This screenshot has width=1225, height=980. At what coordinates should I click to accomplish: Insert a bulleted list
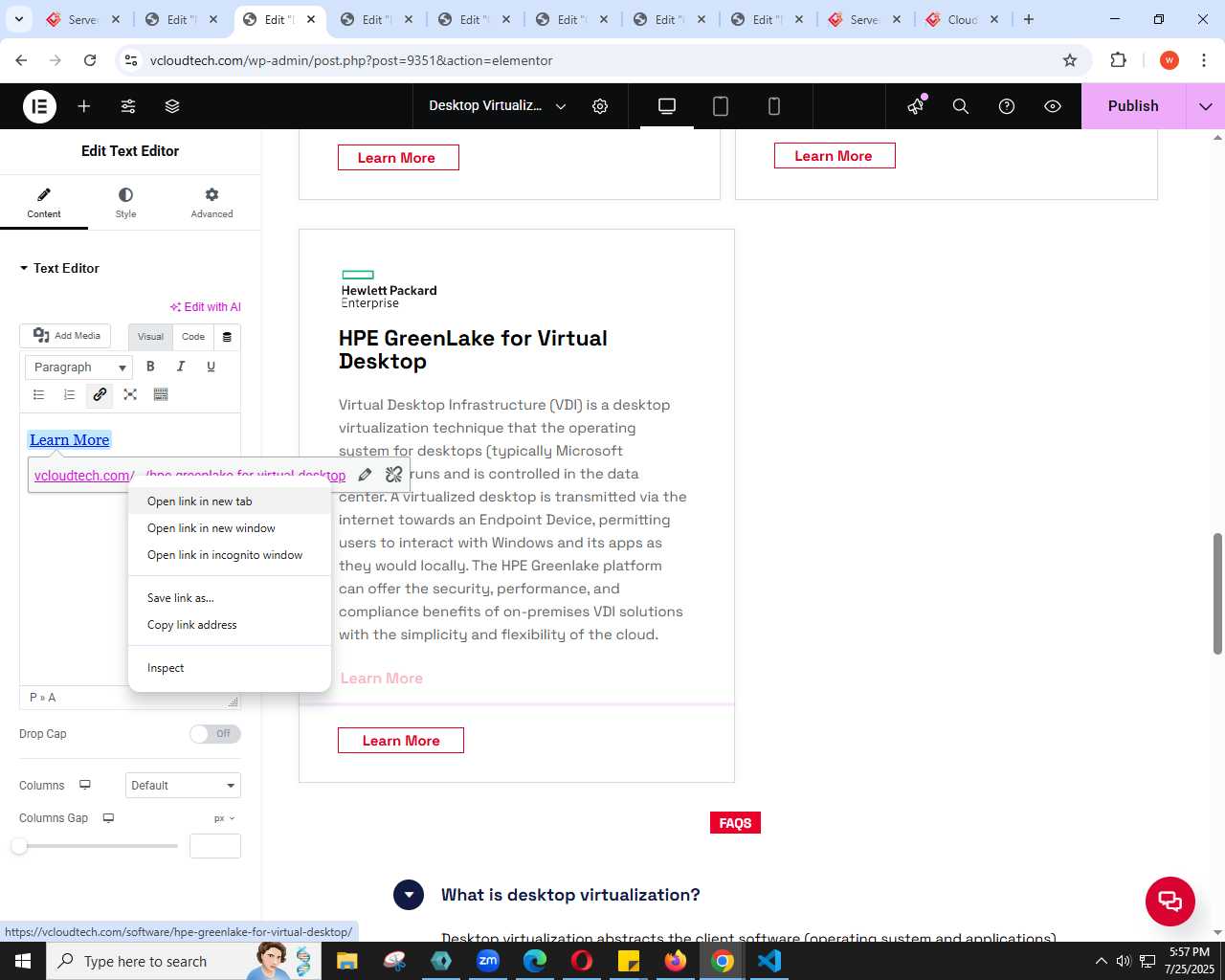click(39, 394)
